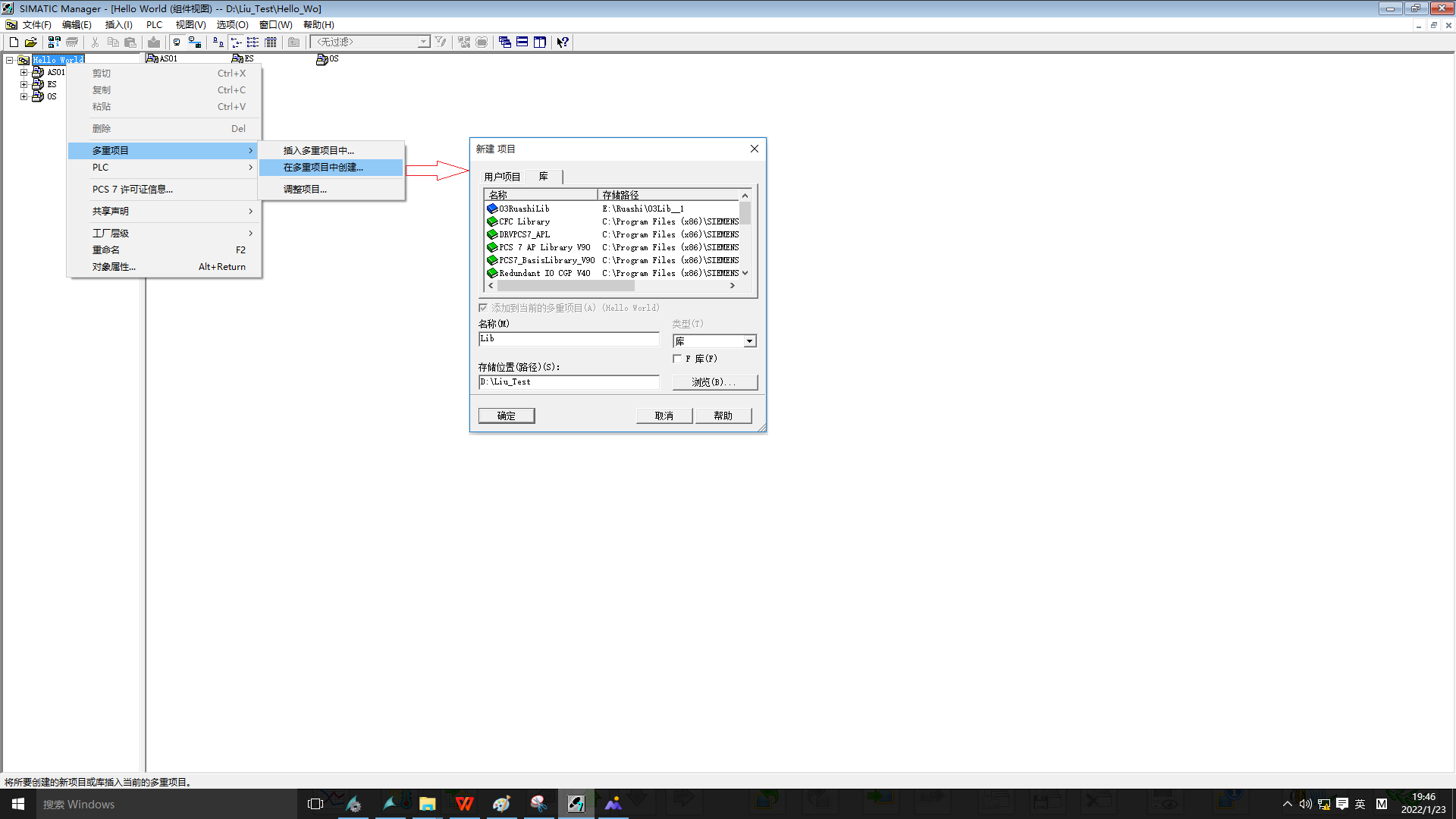The height and width of the screenshot is (819, 1456).
Task: Click the Open project folder icon
Action: [x=31, y=42]
